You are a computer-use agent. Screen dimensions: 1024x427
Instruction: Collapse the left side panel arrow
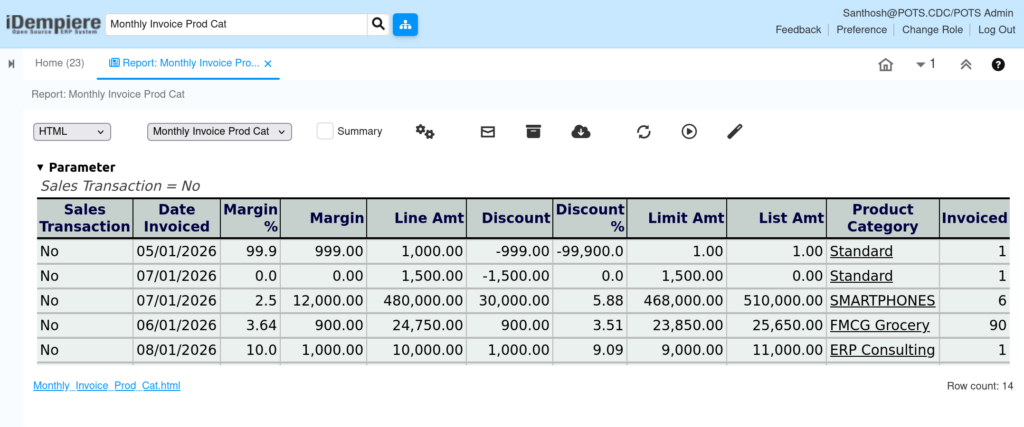click(11, 63)
